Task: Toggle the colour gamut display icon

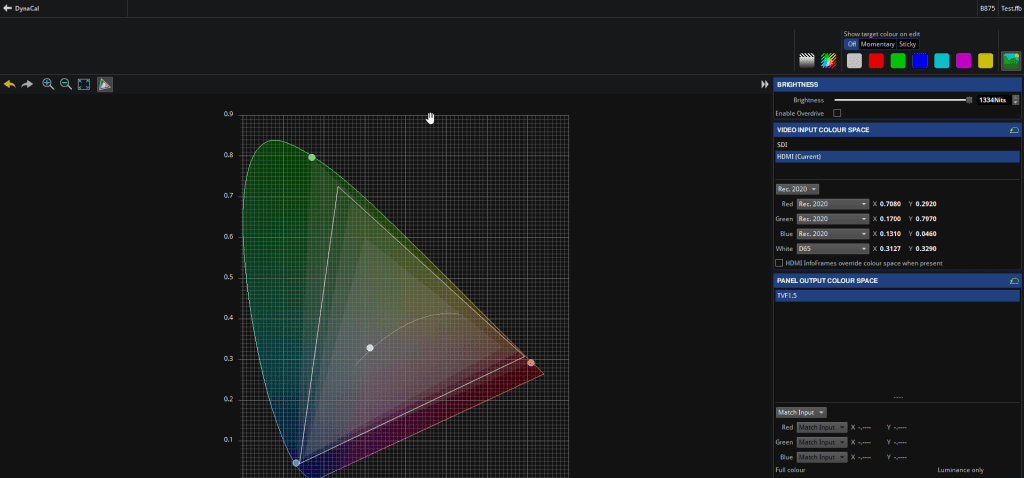Action: click(105, 84)
